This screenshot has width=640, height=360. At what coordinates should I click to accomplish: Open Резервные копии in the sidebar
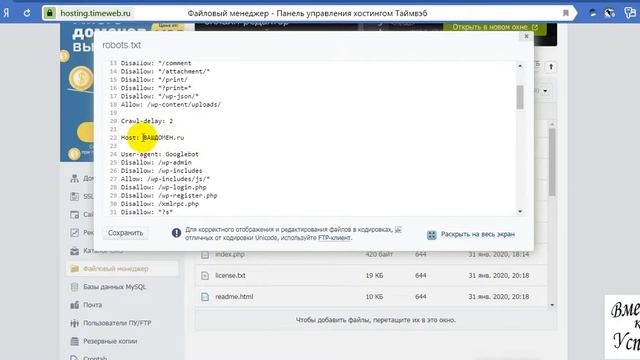tap(110, 341)
